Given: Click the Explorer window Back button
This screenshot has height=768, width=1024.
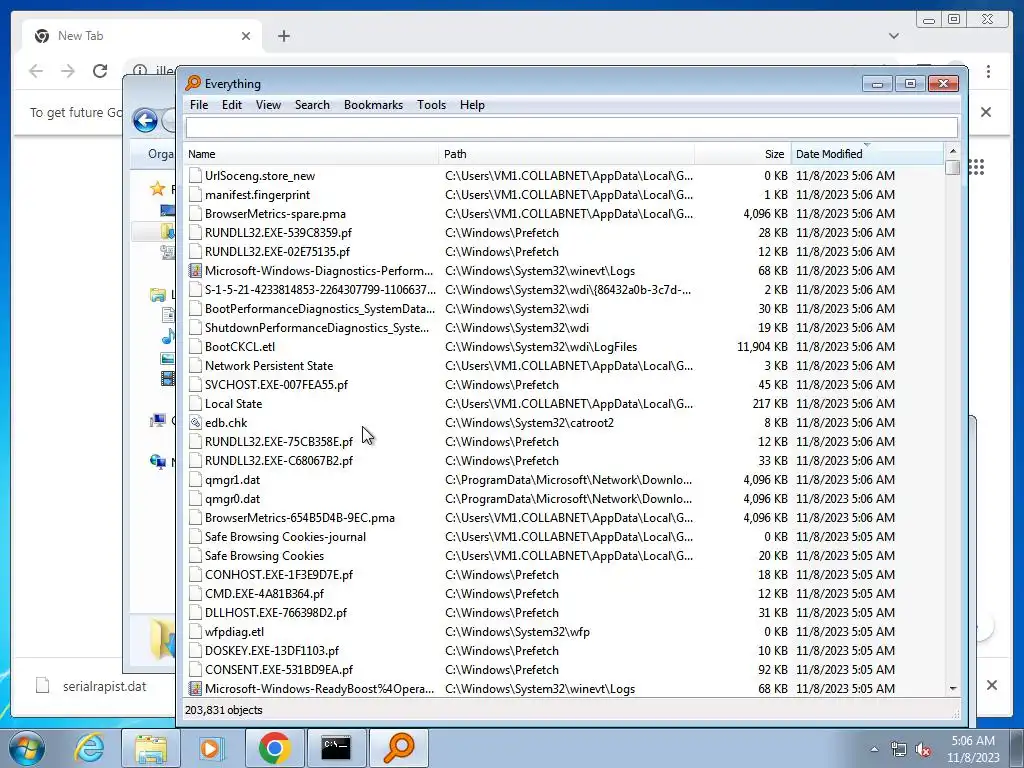Looking at the screenshot, I should click(145, 121).
